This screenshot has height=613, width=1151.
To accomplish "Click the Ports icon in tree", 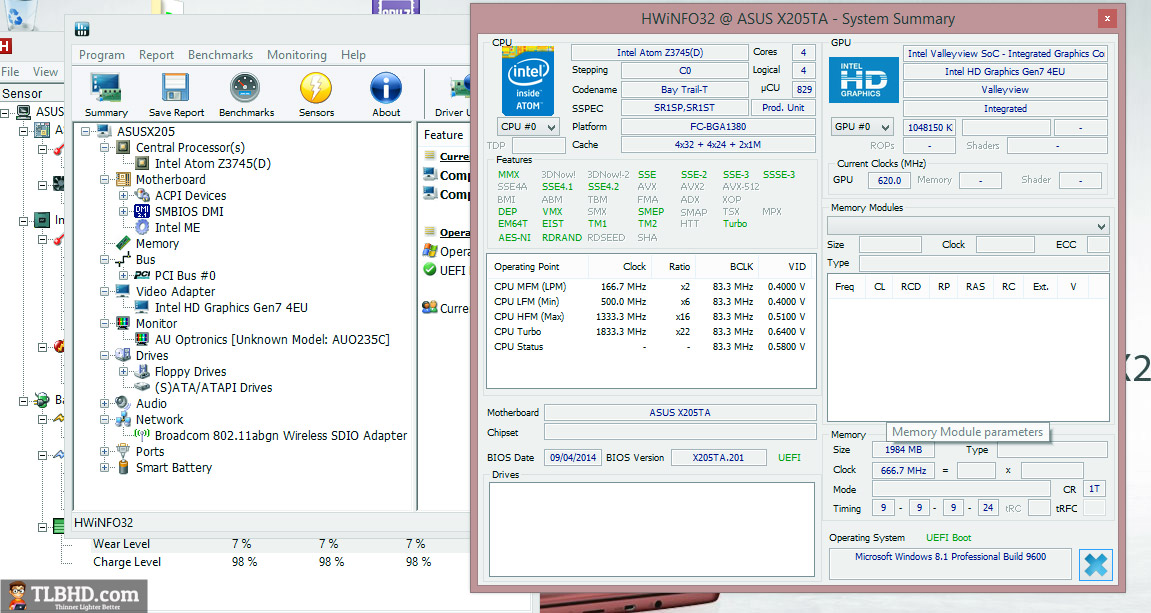I will coord(123,451).
